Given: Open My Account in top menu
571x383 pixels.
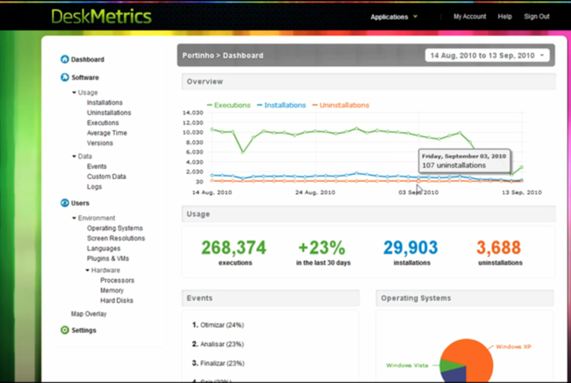Looking at the screenshot, I should tap(469, 16).
